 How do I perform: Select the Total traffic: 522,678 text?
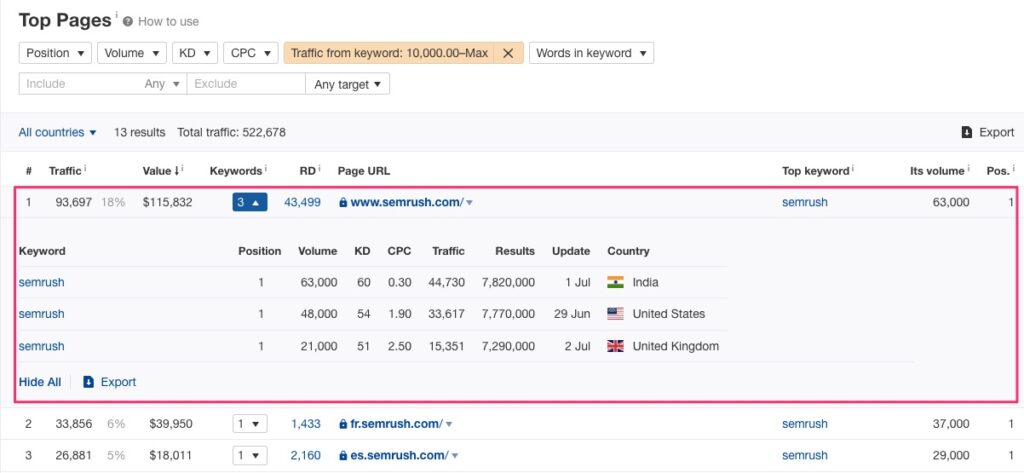click(x=231, y=132)
